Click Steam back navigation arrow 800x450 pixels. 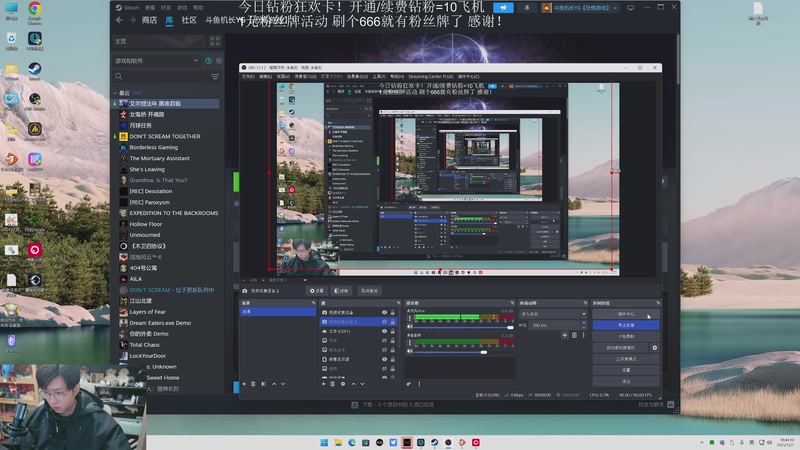coord(119,20)
